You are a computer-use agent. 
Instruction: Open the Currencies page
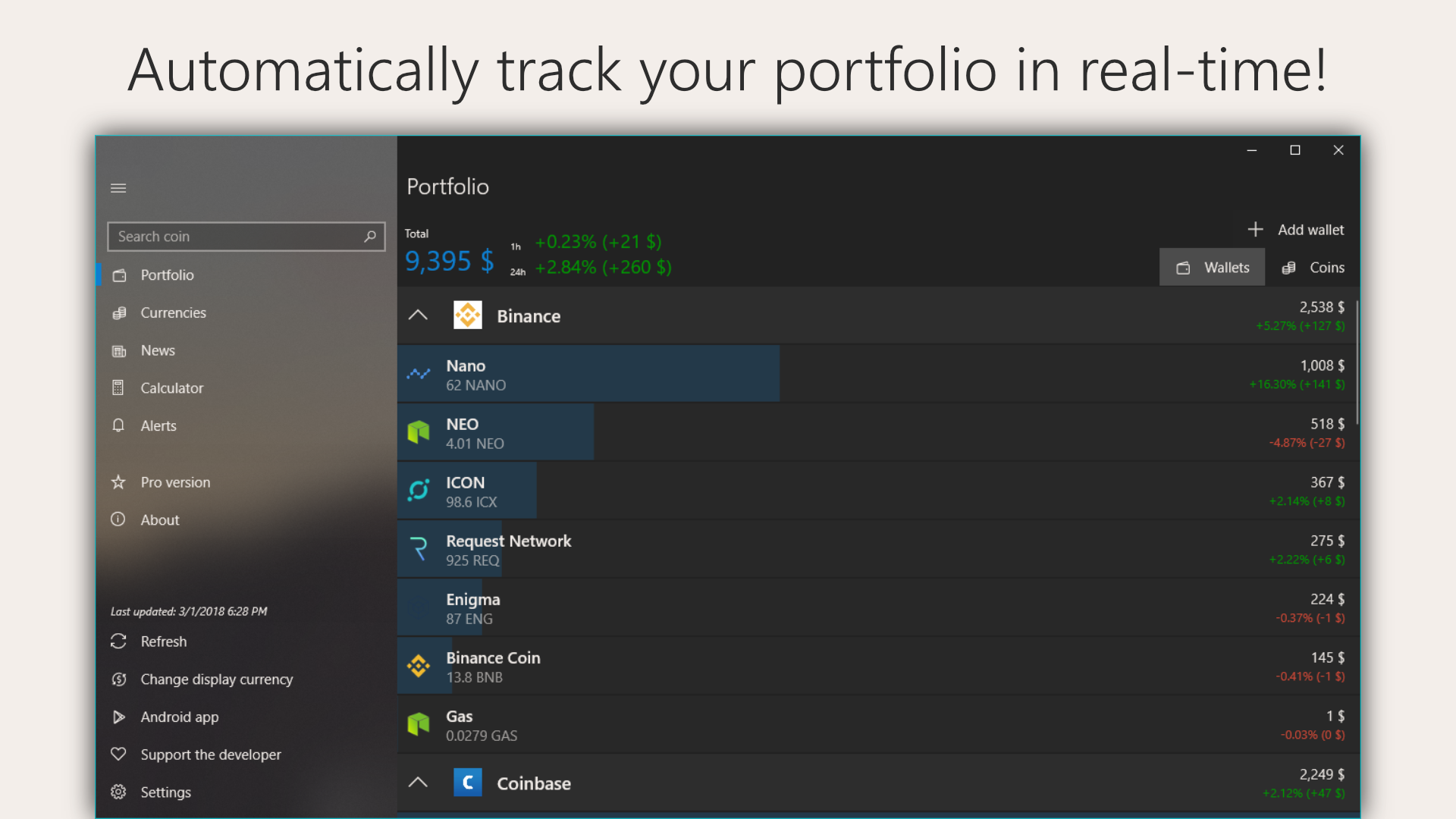[173, 312]
